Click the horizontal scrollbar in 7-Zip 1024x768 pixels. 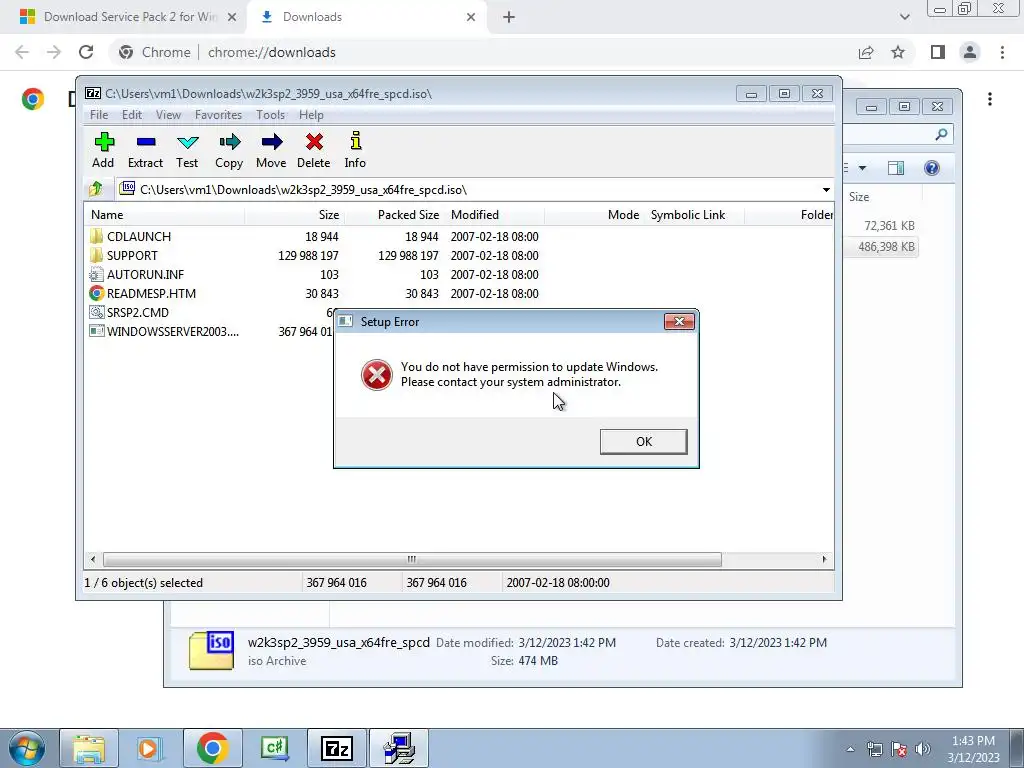[412, 559]
